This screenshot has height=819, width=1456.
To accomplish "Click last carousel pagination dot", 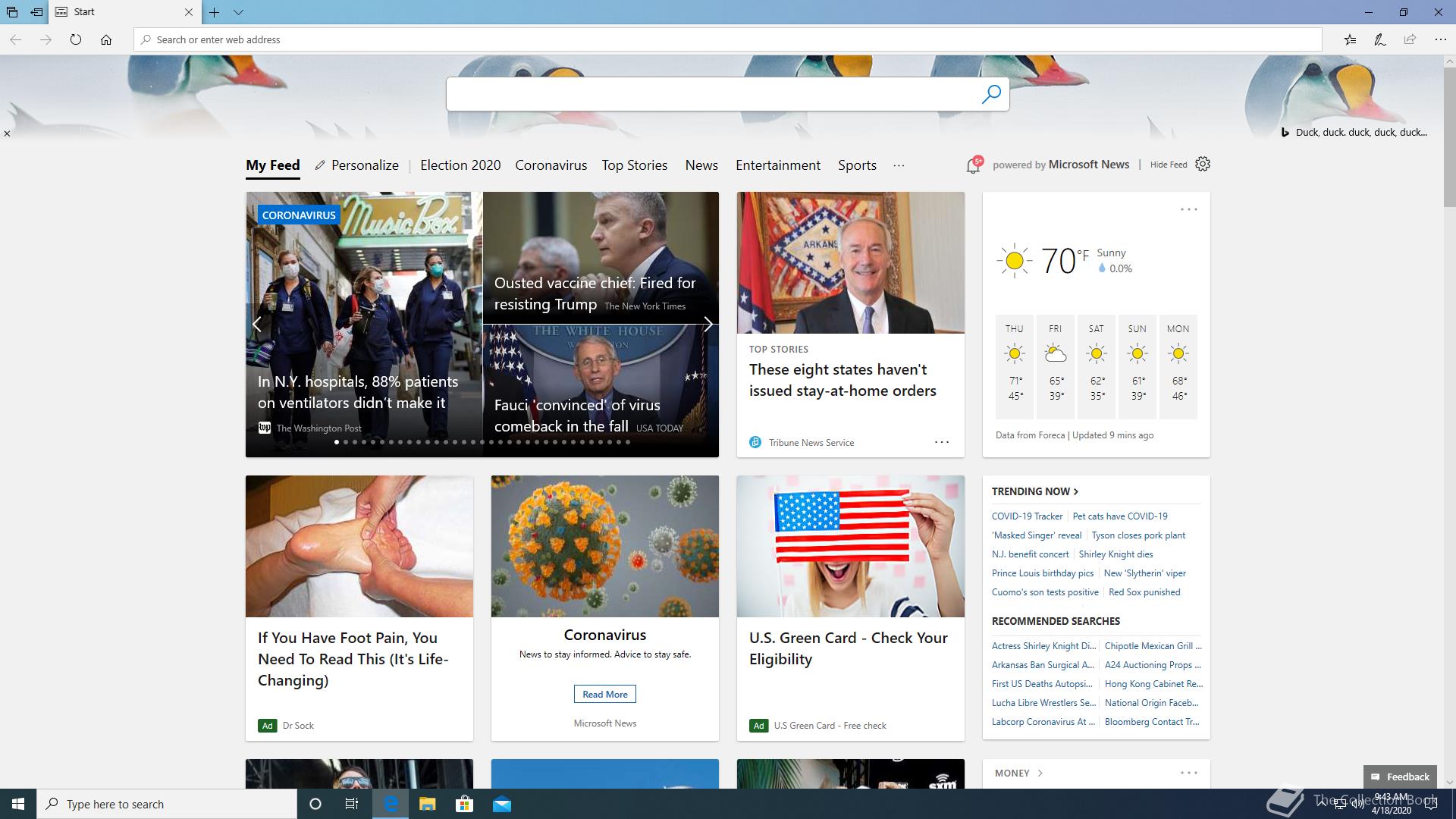I will point(628,442).
